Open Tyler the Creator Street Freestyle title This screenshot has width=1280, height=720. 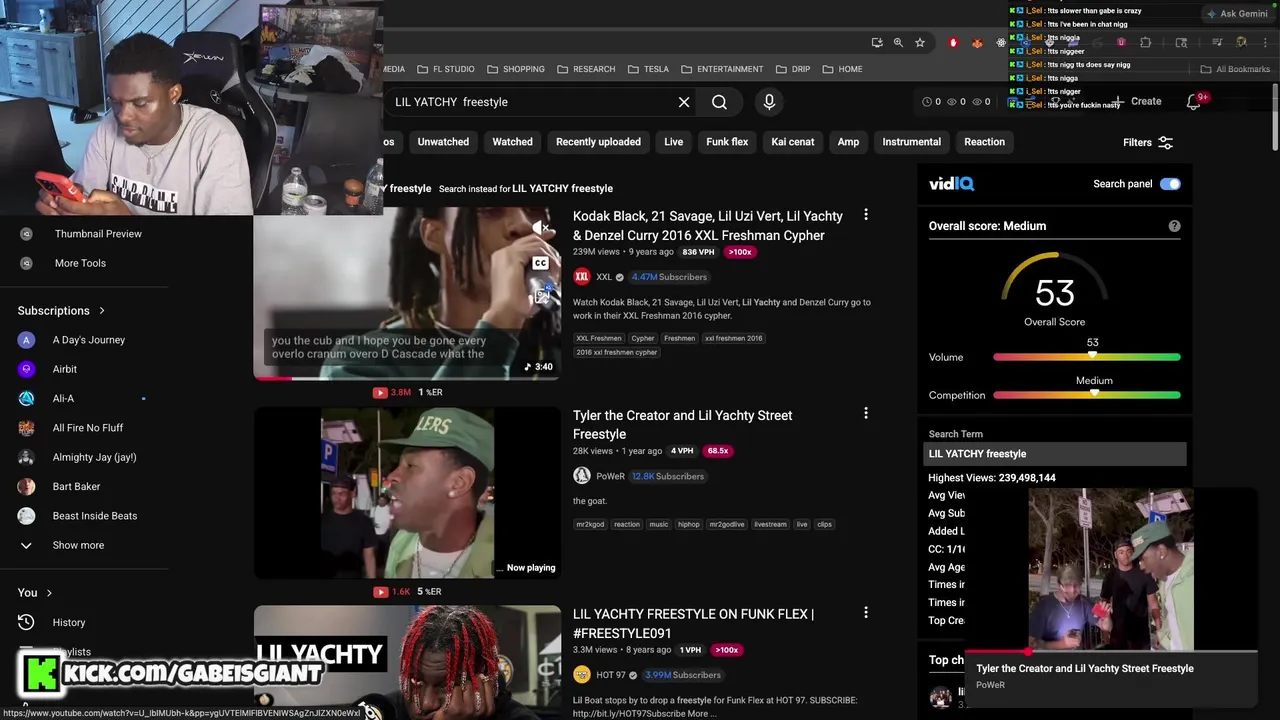pyautogui.click(x=682, y=425)
